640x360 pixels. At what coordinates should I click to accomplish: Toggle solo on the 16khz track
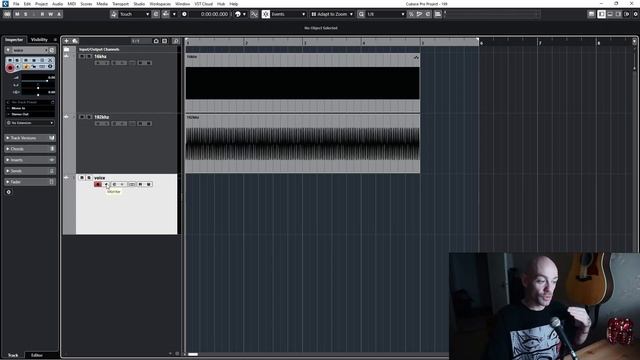[89, 56]
